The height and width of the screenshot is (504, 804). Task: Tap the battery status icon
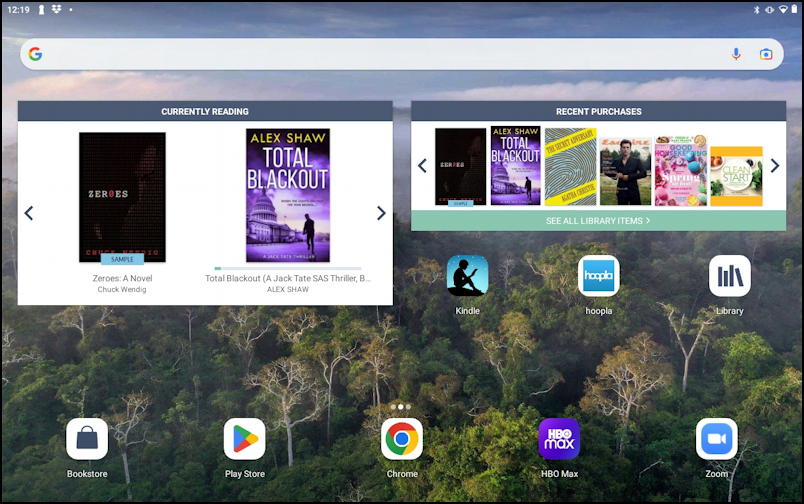(794, 9)
